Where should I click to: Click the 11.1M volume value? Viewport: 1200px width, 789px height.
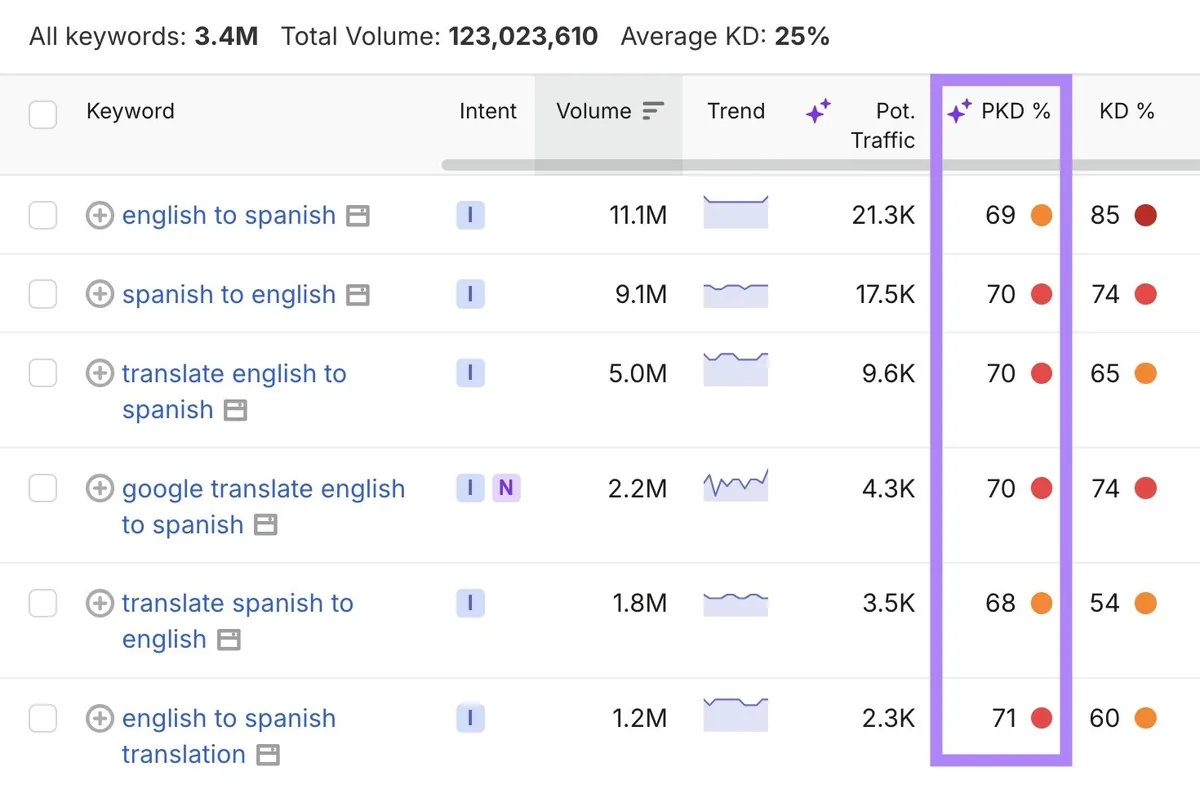[638, 215]
